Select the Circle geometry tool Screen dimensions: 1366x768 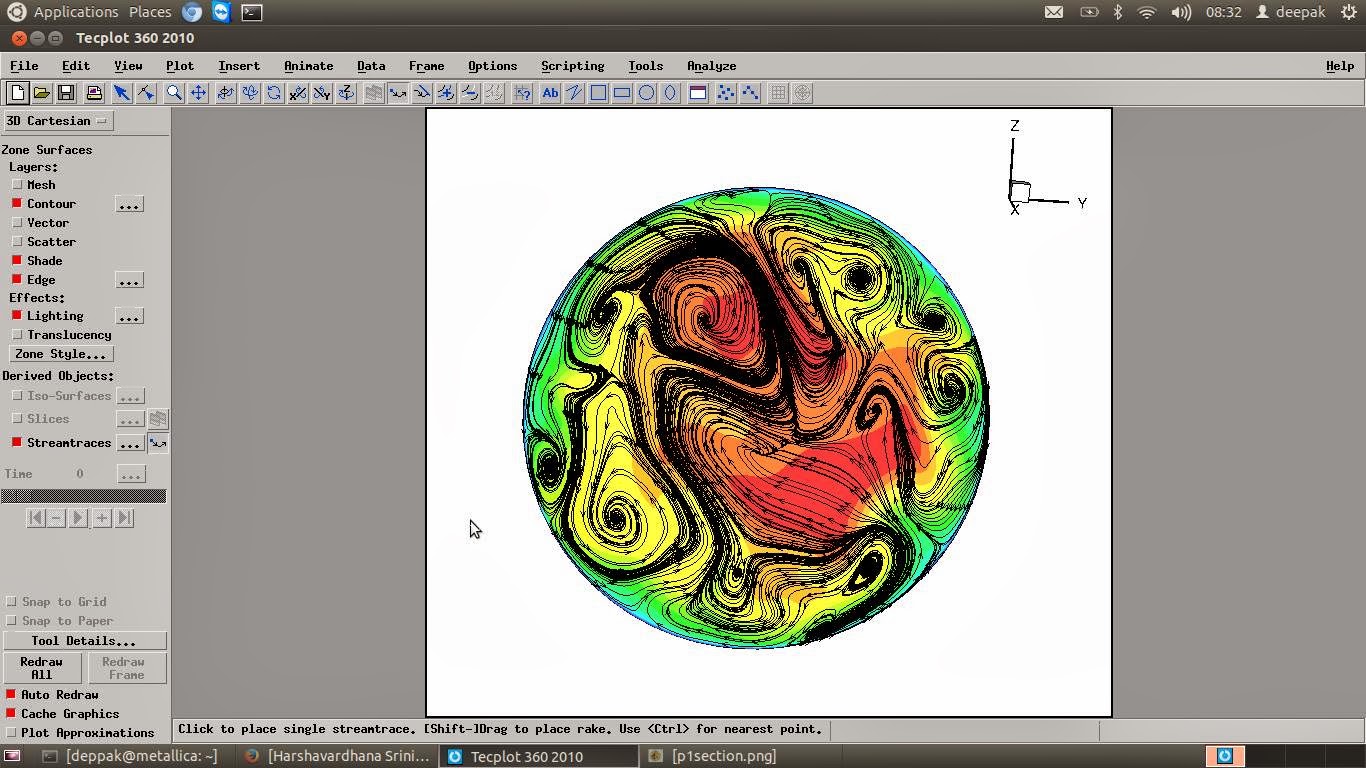coord(645,93)
